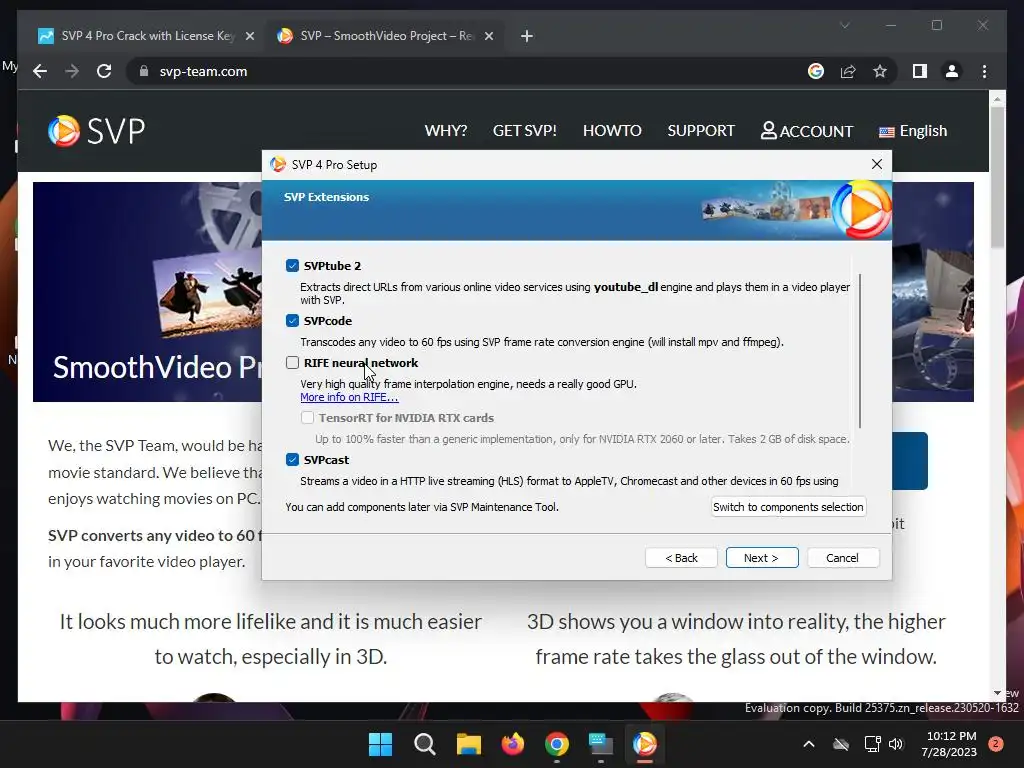Open HOWTO menu item
The width and height of the screenshot is (1024, 768).
[612, 131]
